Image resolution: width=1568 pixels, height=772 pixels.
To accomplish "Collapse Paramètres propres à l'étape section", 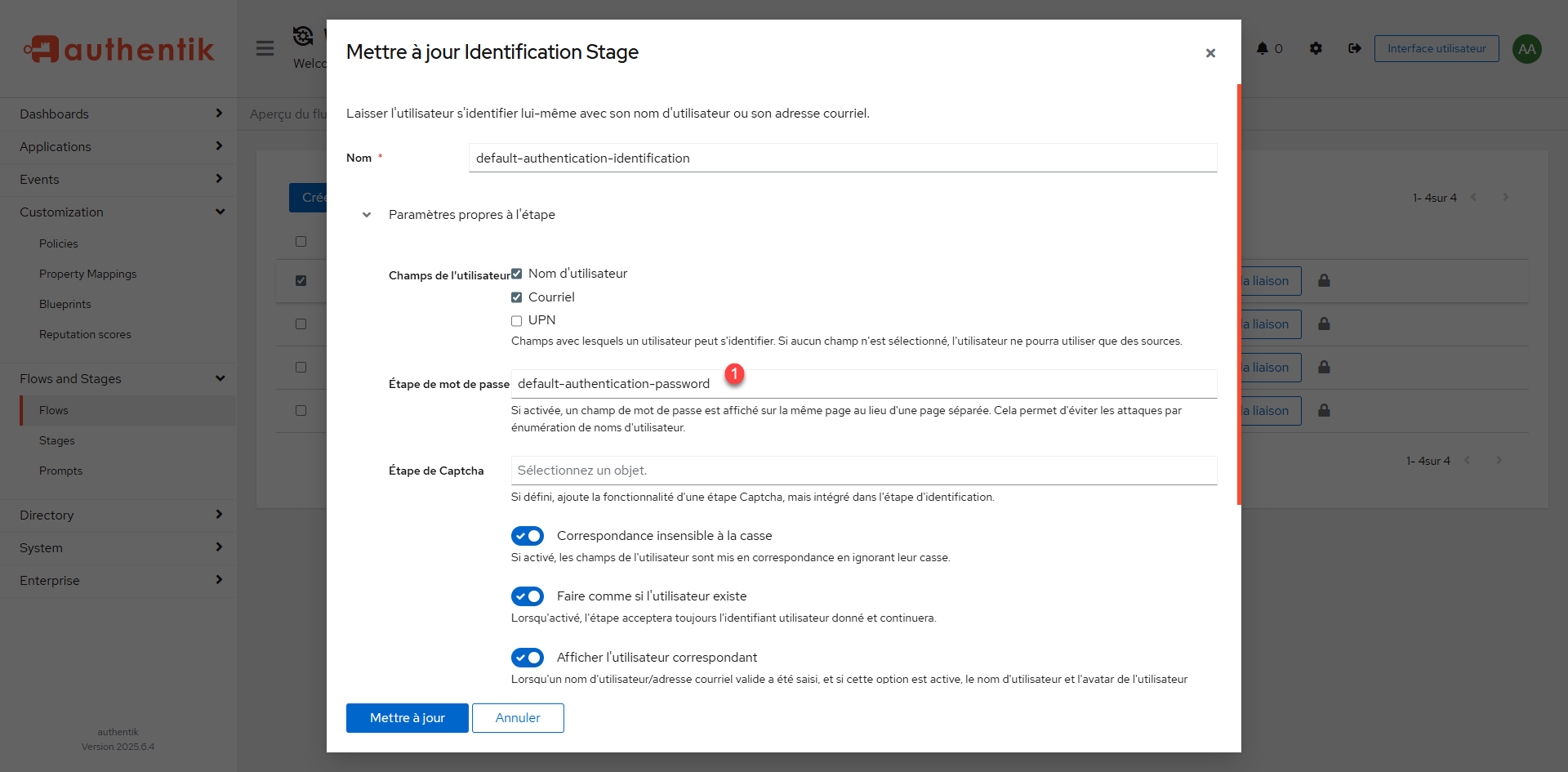I will pyautogui.click(x=367, y=215).
